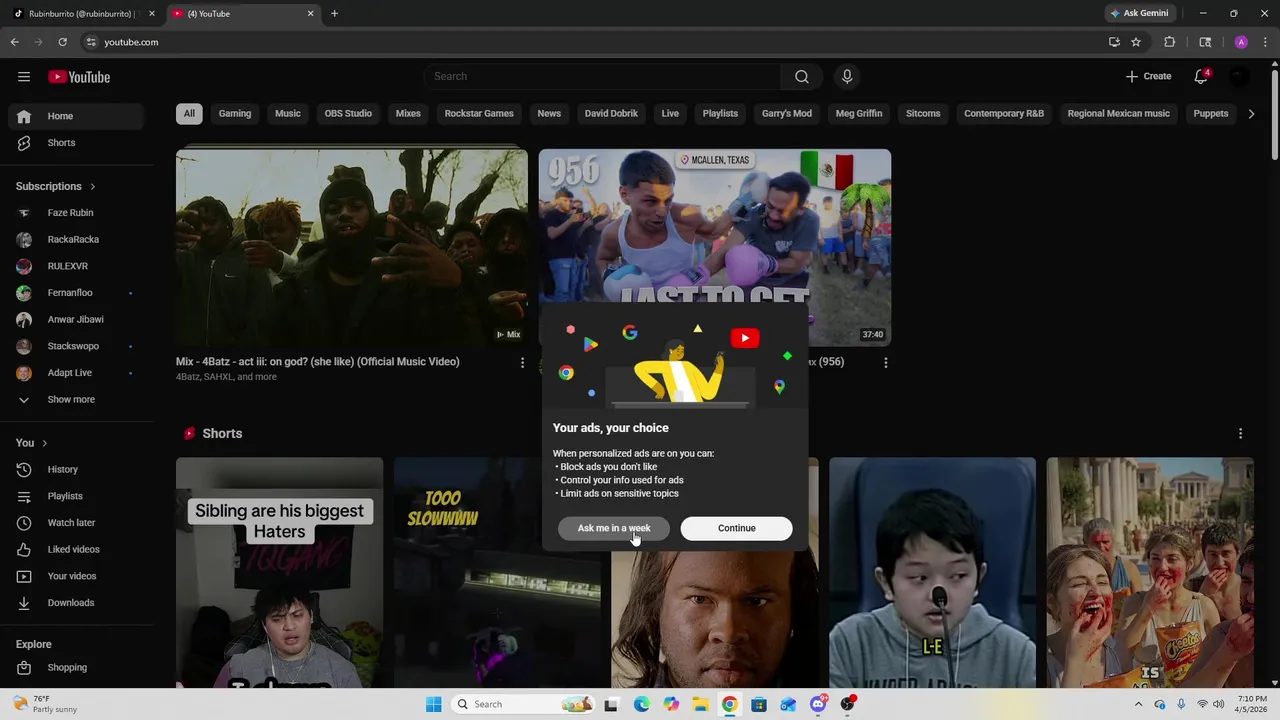Viewport: 1280px width, 720px height.
Task: Open Stackswopo subscription channel
Action: 77,346
